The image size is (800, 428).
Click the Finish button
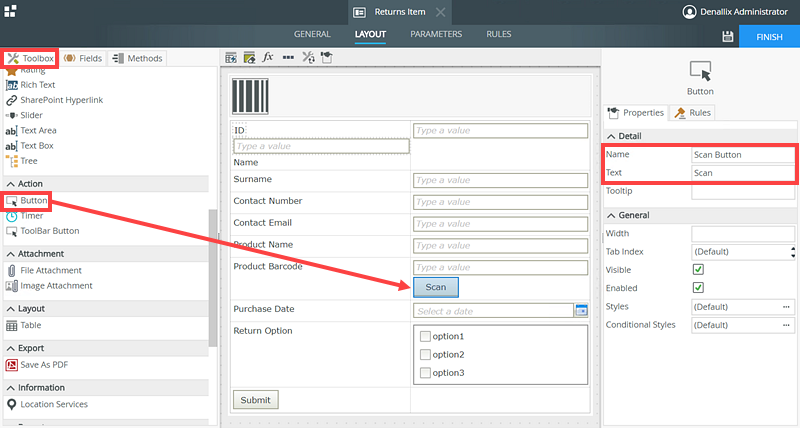(769, 36)
